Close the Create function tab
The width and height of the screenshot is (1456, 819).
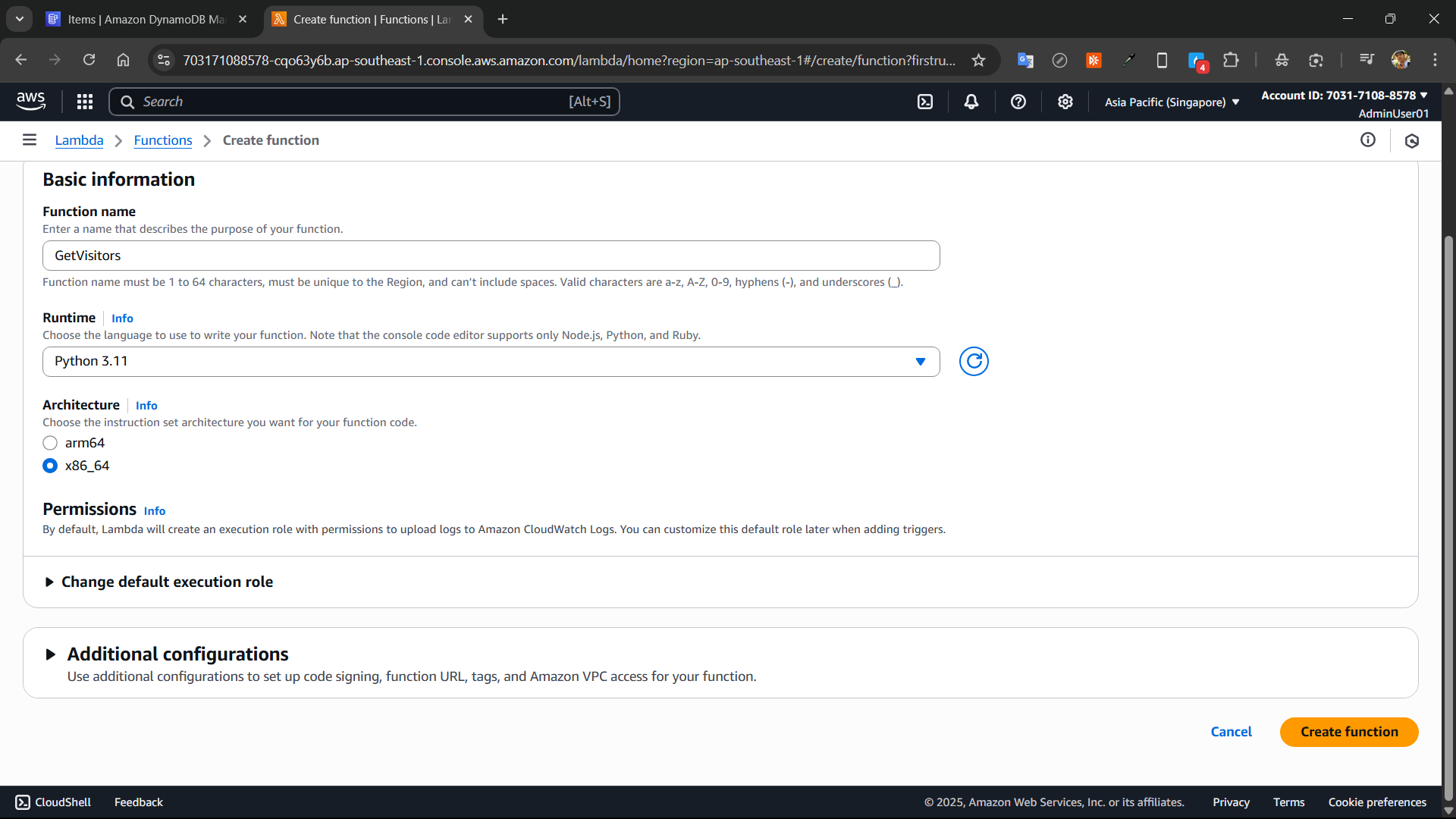pos(468,19)
